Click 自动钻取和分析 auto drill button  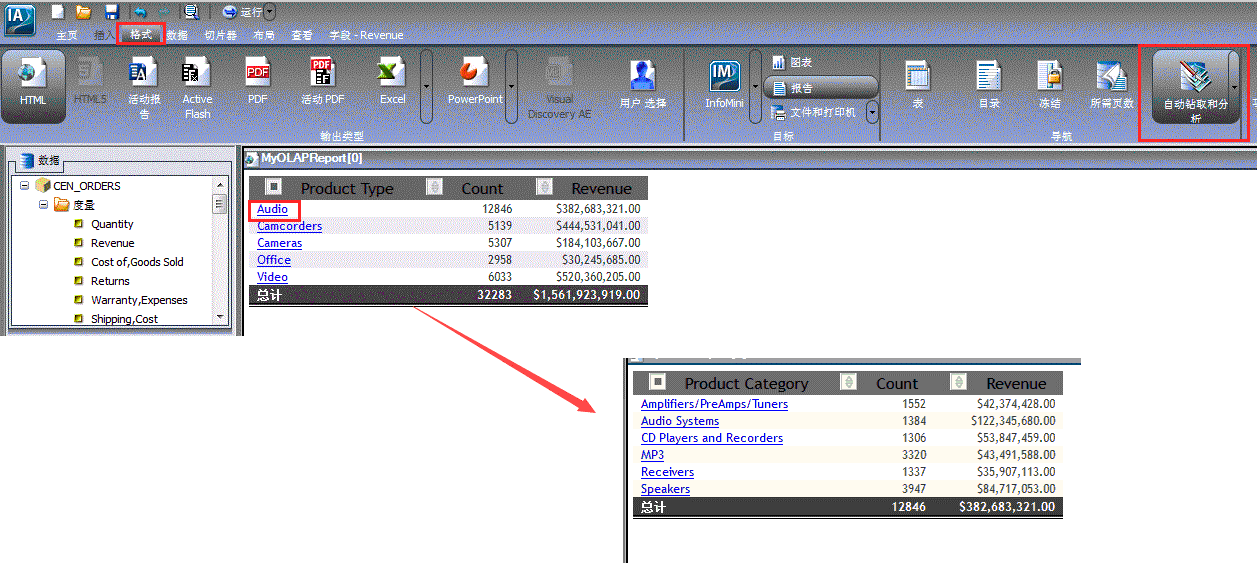coord(1194,86)
